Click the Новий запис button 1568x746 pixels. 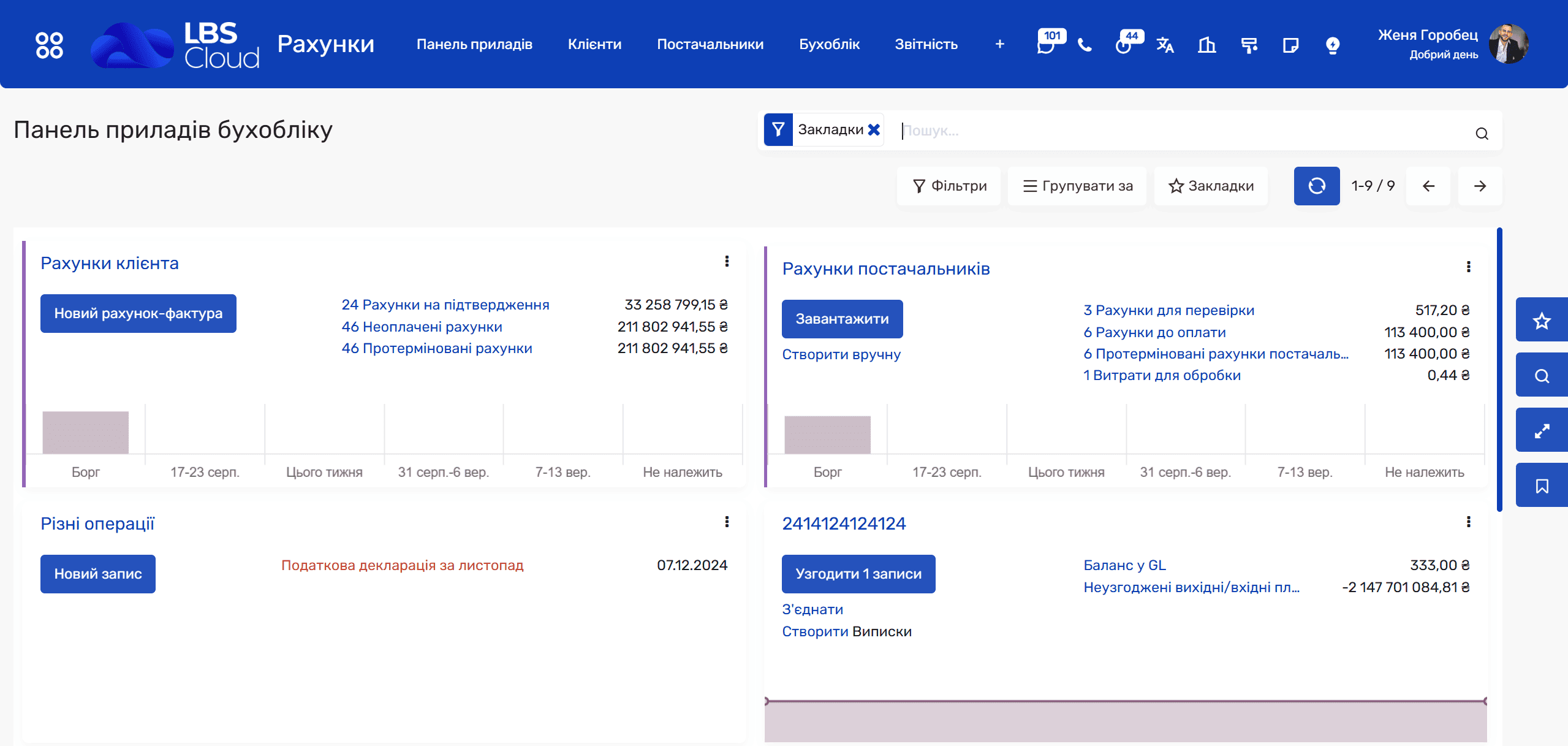click(98, 574)
